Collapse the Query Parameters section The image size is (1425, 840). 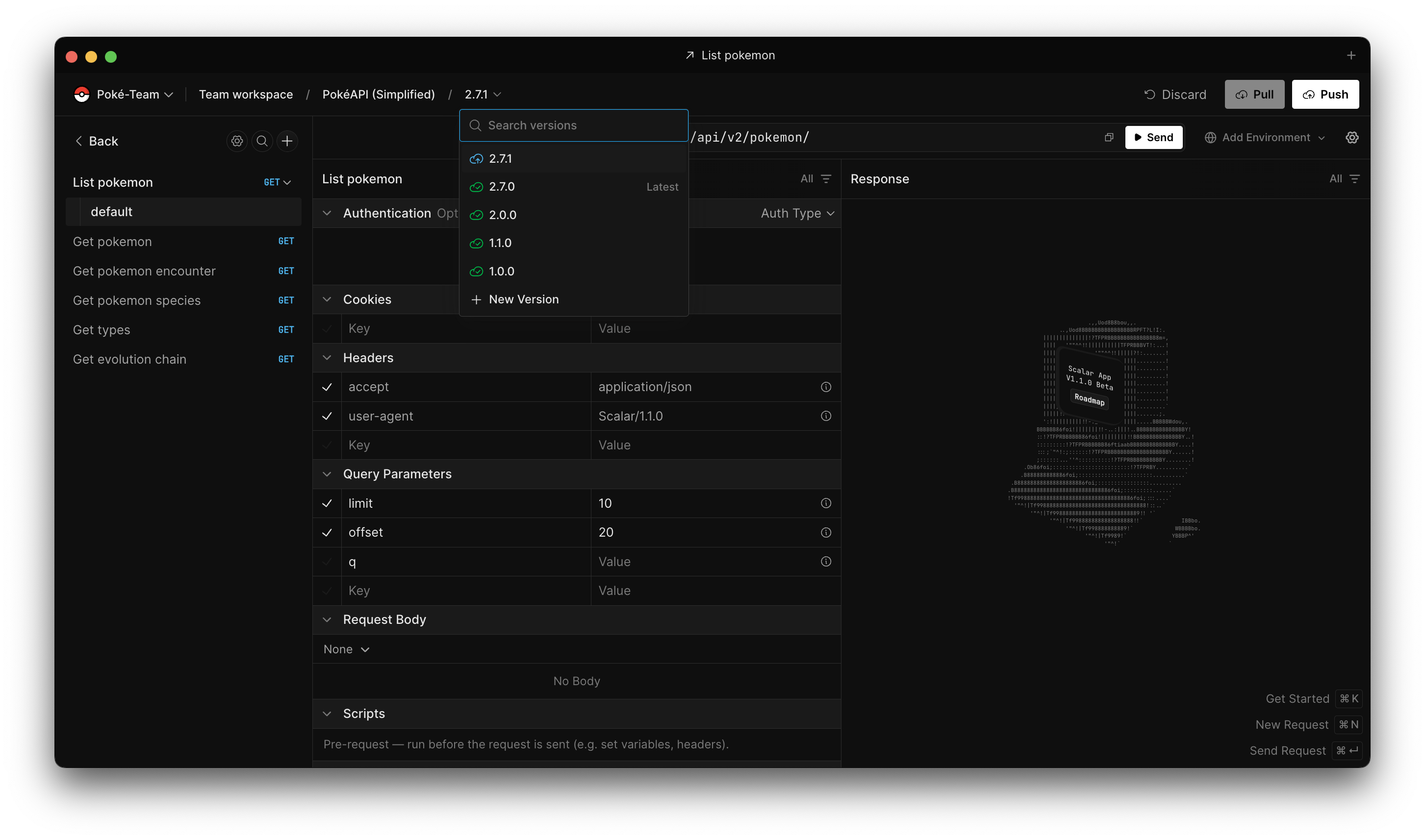[327, 474]
